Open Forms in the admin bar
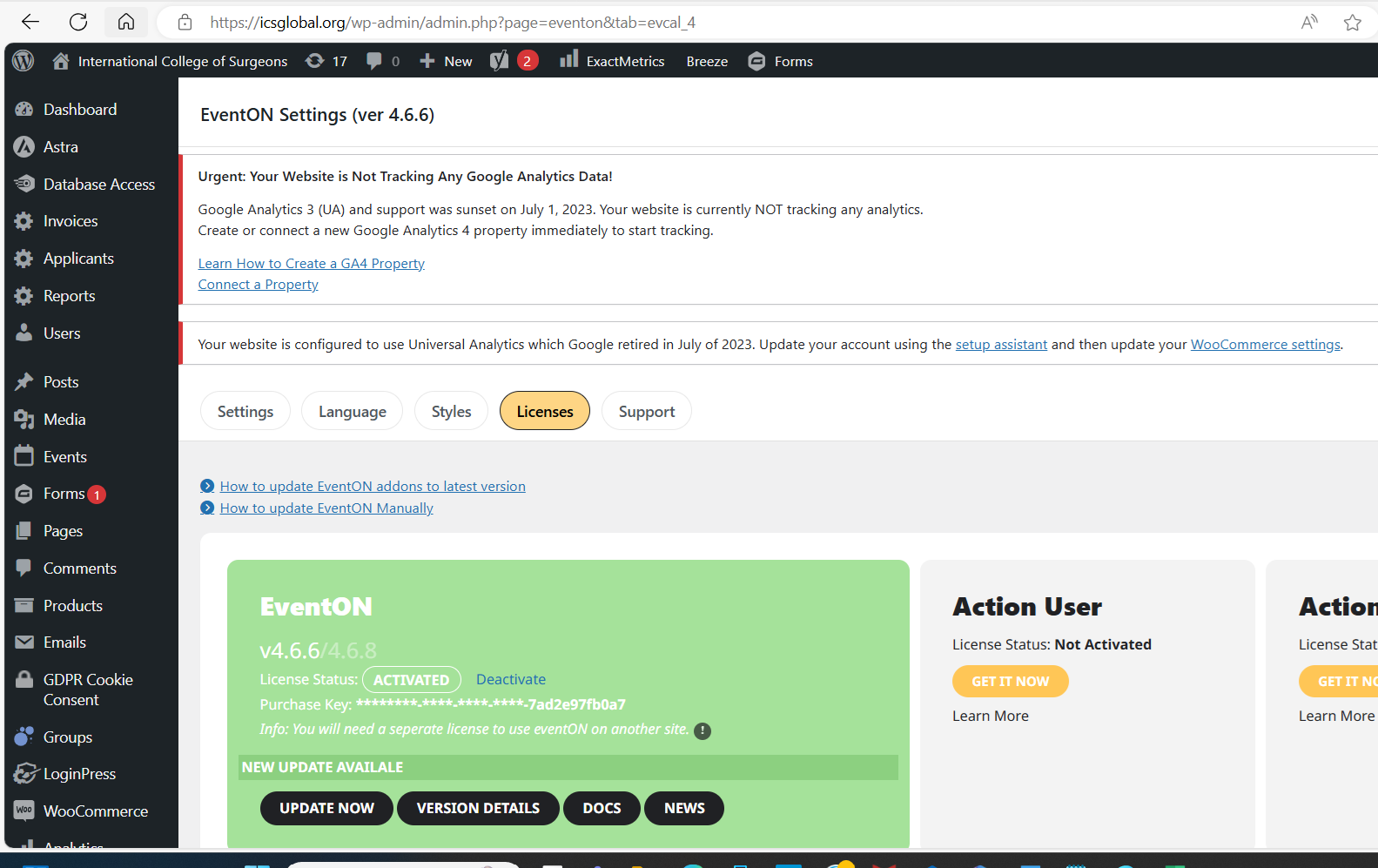Image resolution: width=1378 pixels, height=868 pixels. 781,61
